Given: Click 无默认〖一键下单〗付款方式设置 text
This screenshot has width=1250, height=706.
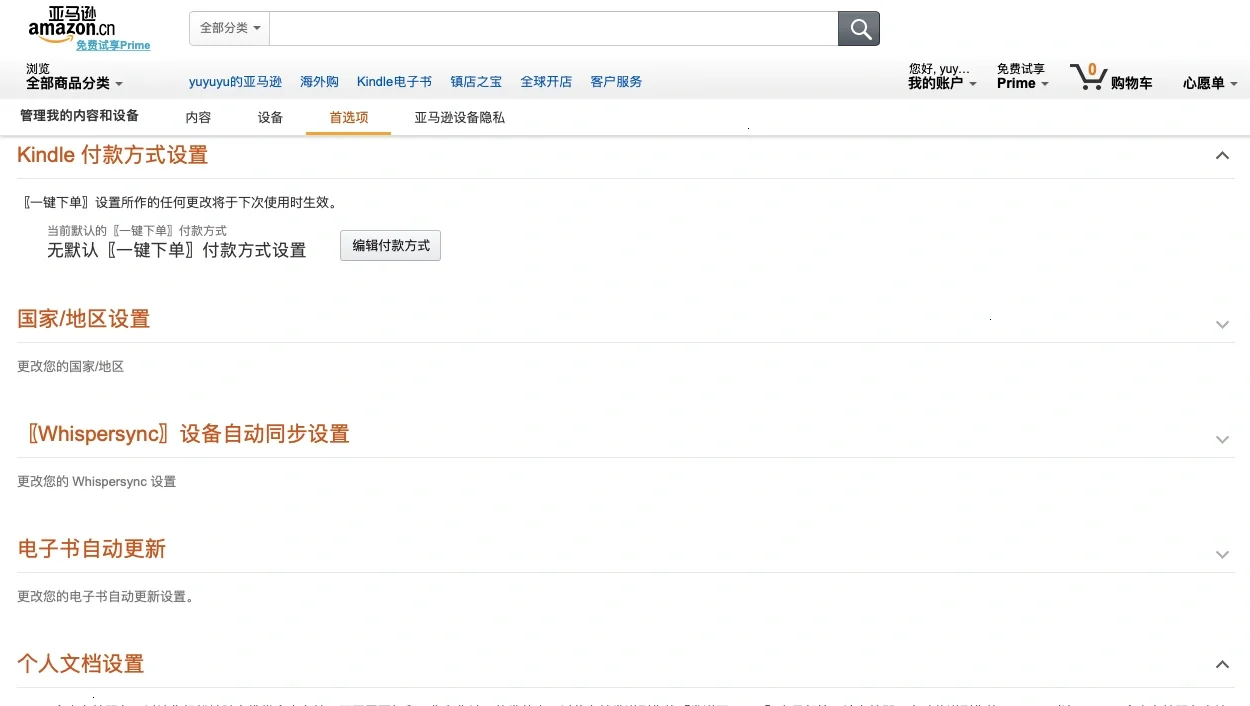Looking at the screenshot, I should 177,250.
